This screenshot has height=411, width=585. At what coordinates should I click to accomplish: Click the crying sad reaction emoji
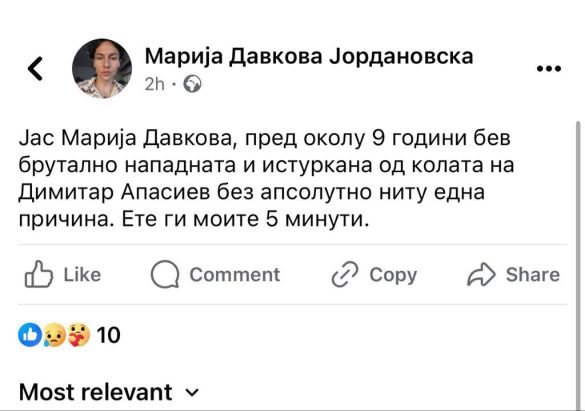click(54, 335)
